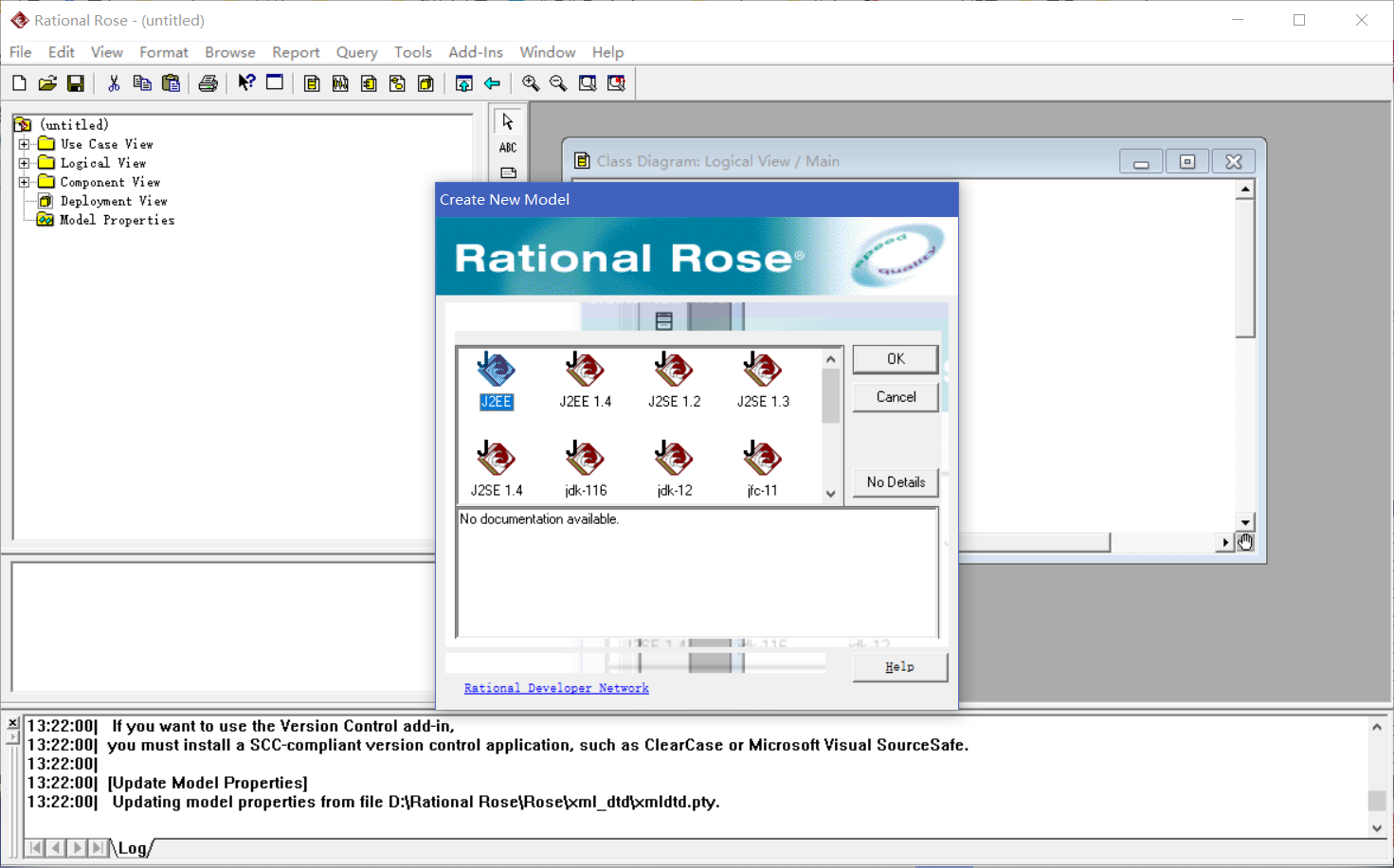Confirm framework choice with OK button
The height and width of the screenshot is (868, 1394).
896,359
